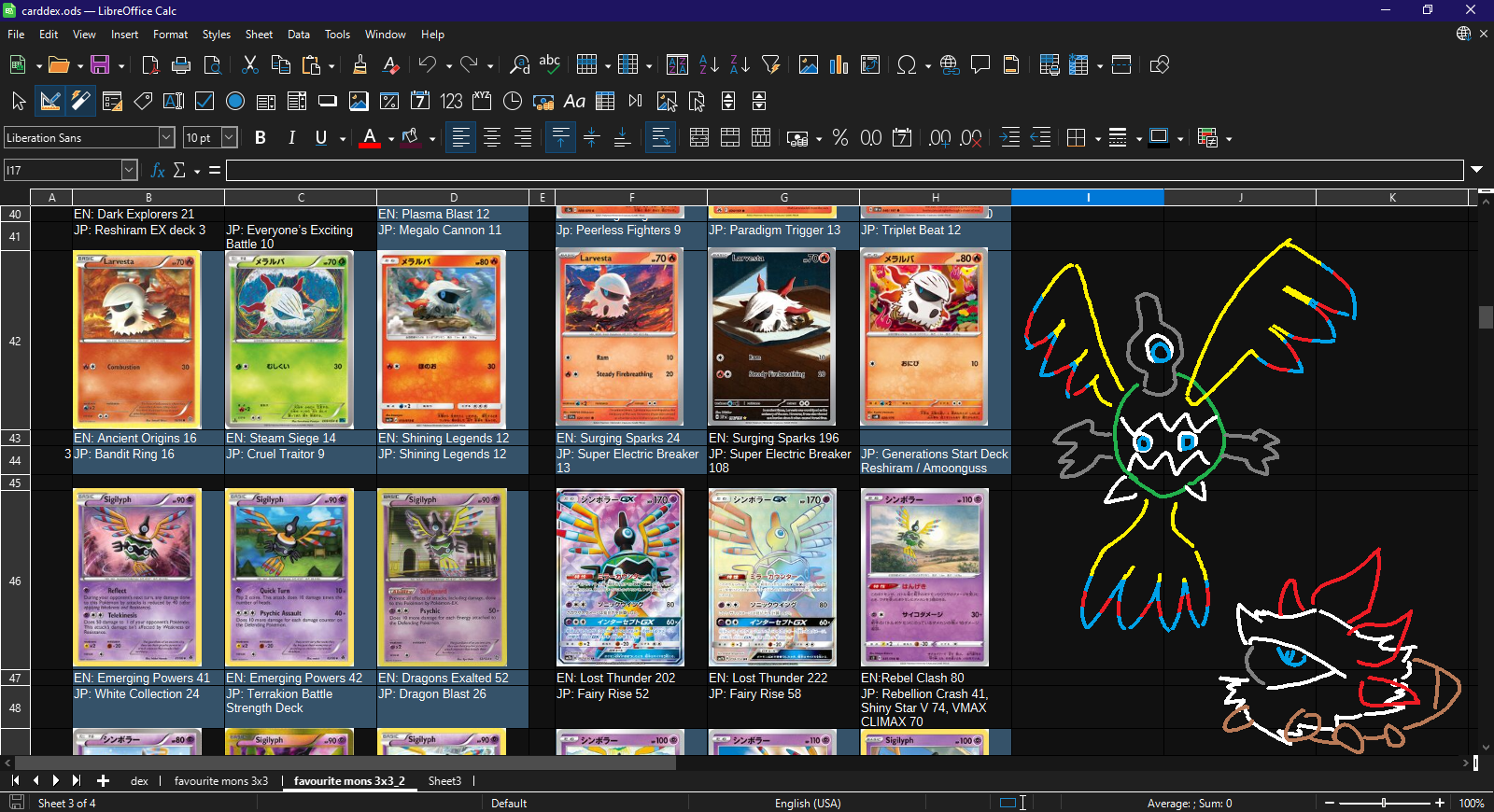Click the Function Wizard fx icon

(x=158, y=170)
